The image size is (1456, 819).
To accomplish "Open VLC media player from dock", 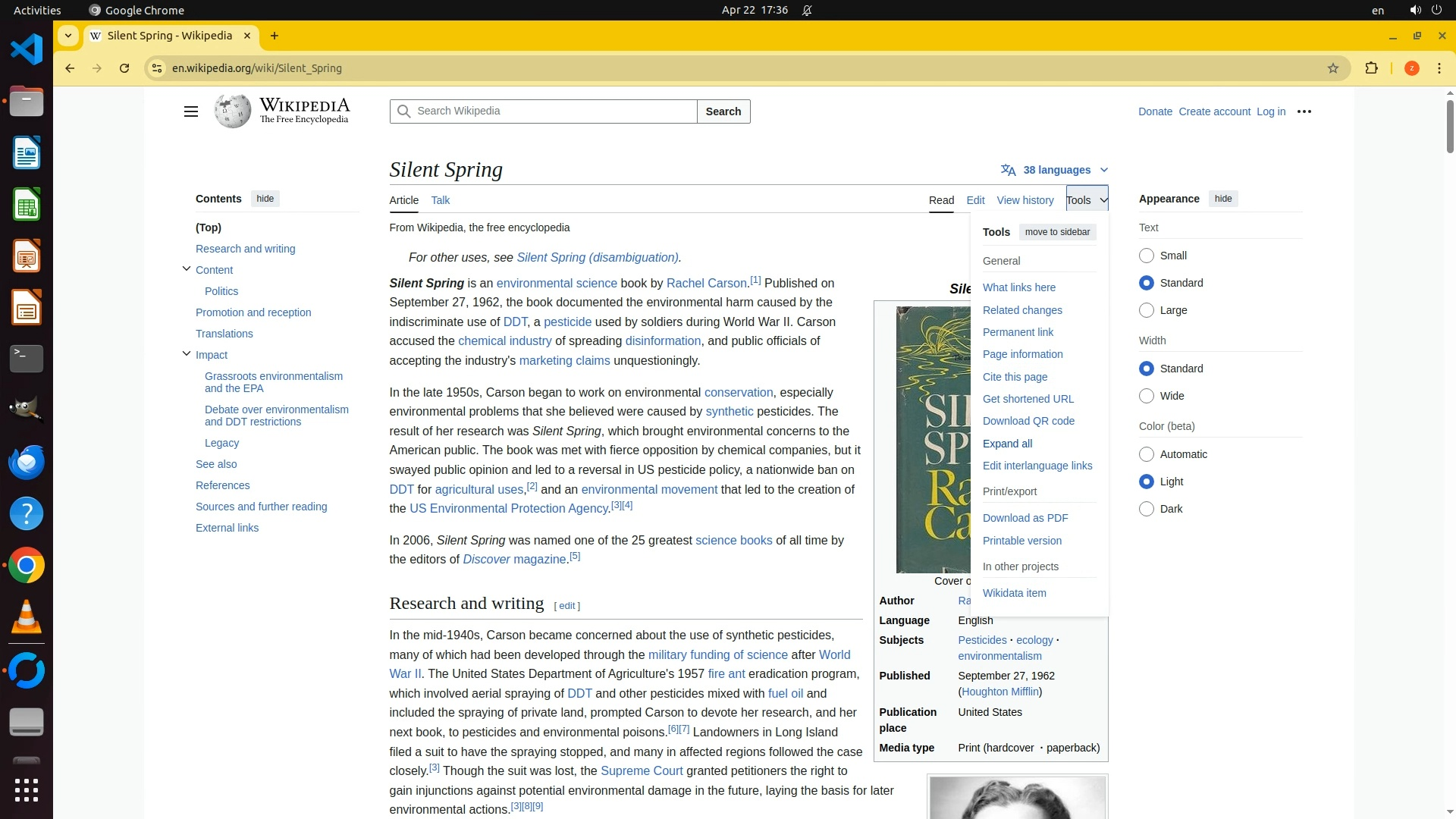I will (27, 617).
